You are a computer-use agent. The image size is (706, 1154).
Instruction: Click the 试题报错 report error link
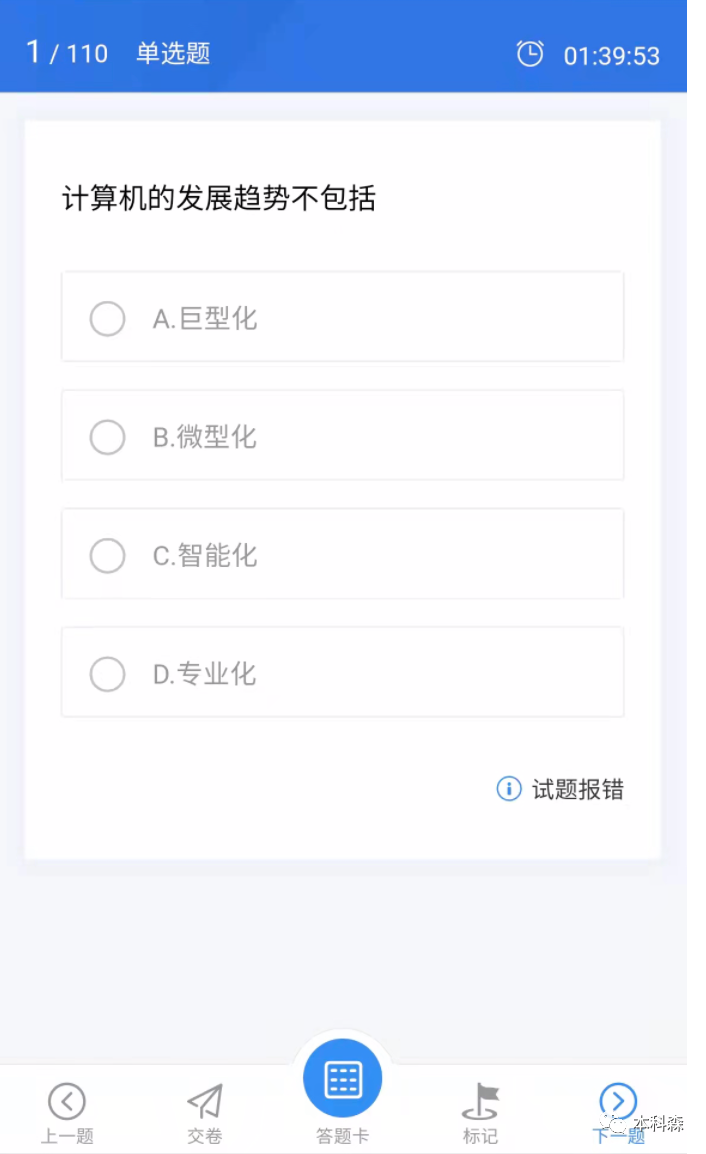click(577, 789)
